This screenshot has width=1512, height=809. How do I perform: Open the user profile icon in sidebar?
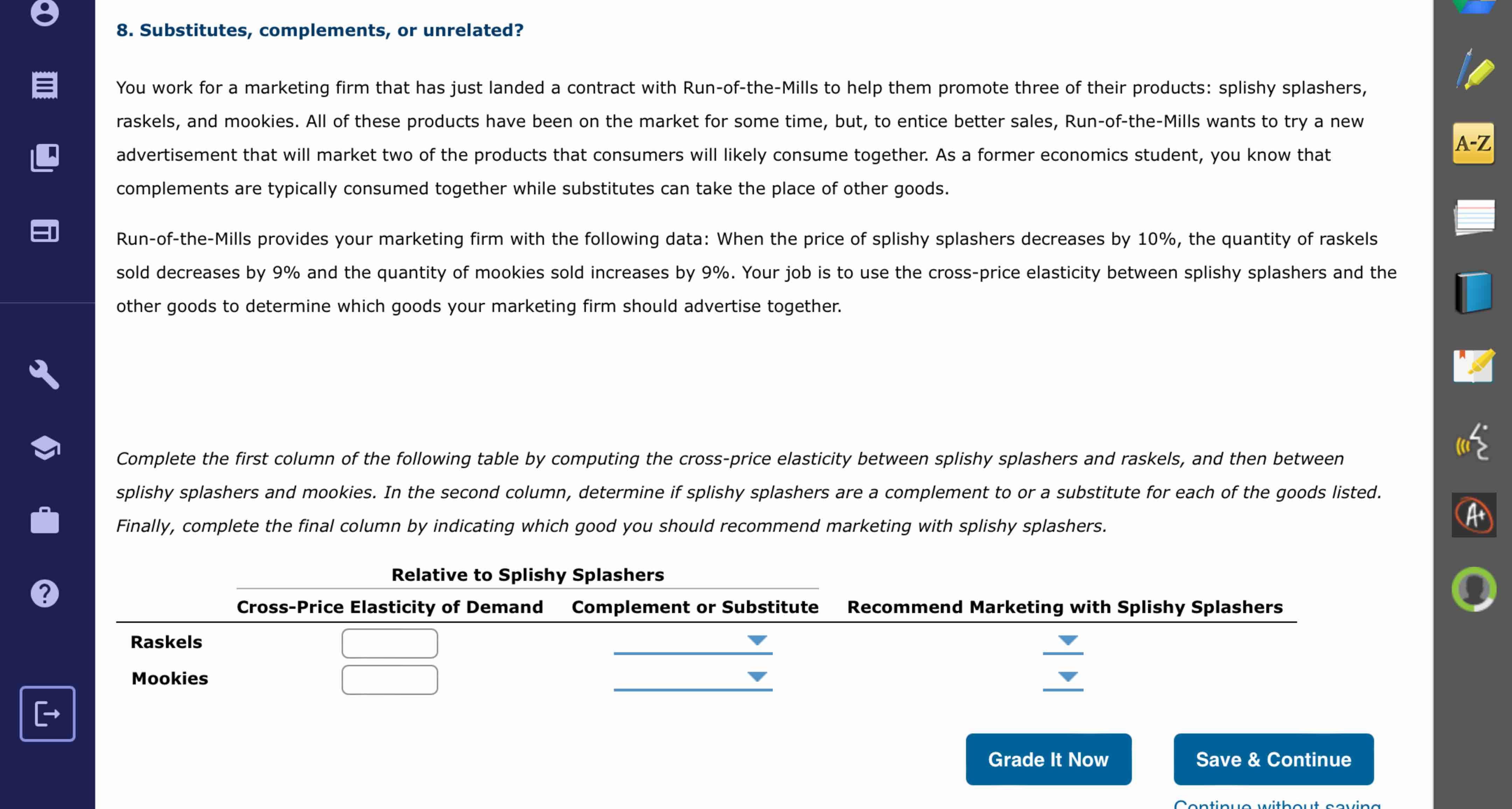(x=44, y=12)
